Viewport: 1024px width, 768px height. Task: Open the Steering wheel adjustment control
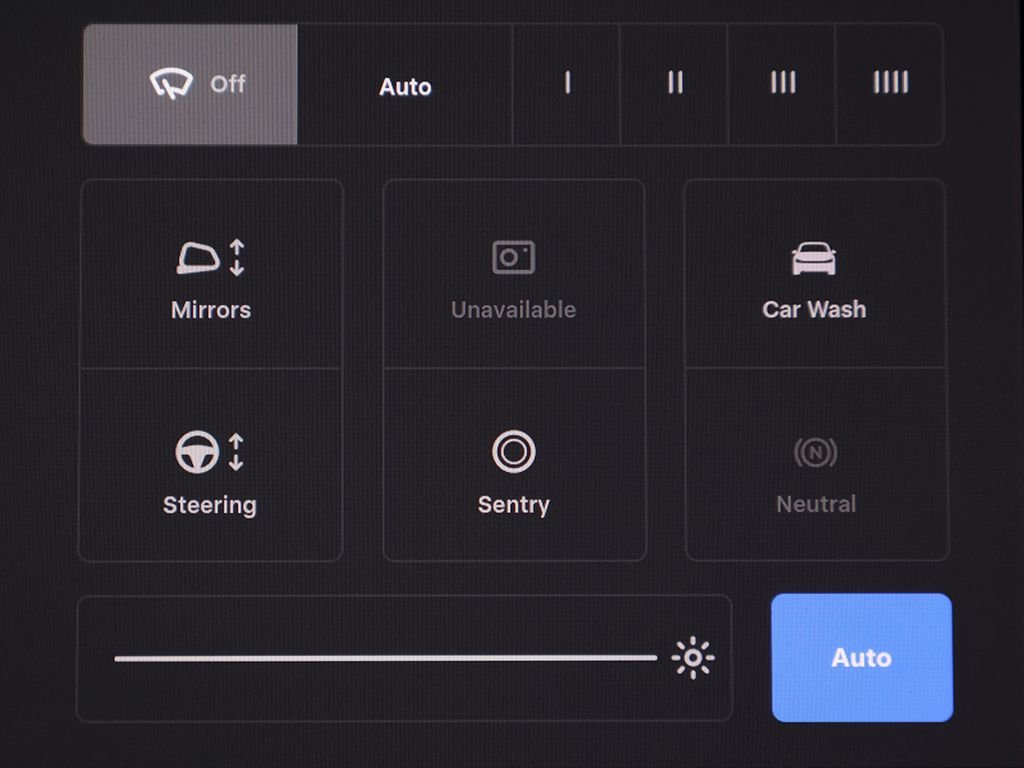click(210, 465)
